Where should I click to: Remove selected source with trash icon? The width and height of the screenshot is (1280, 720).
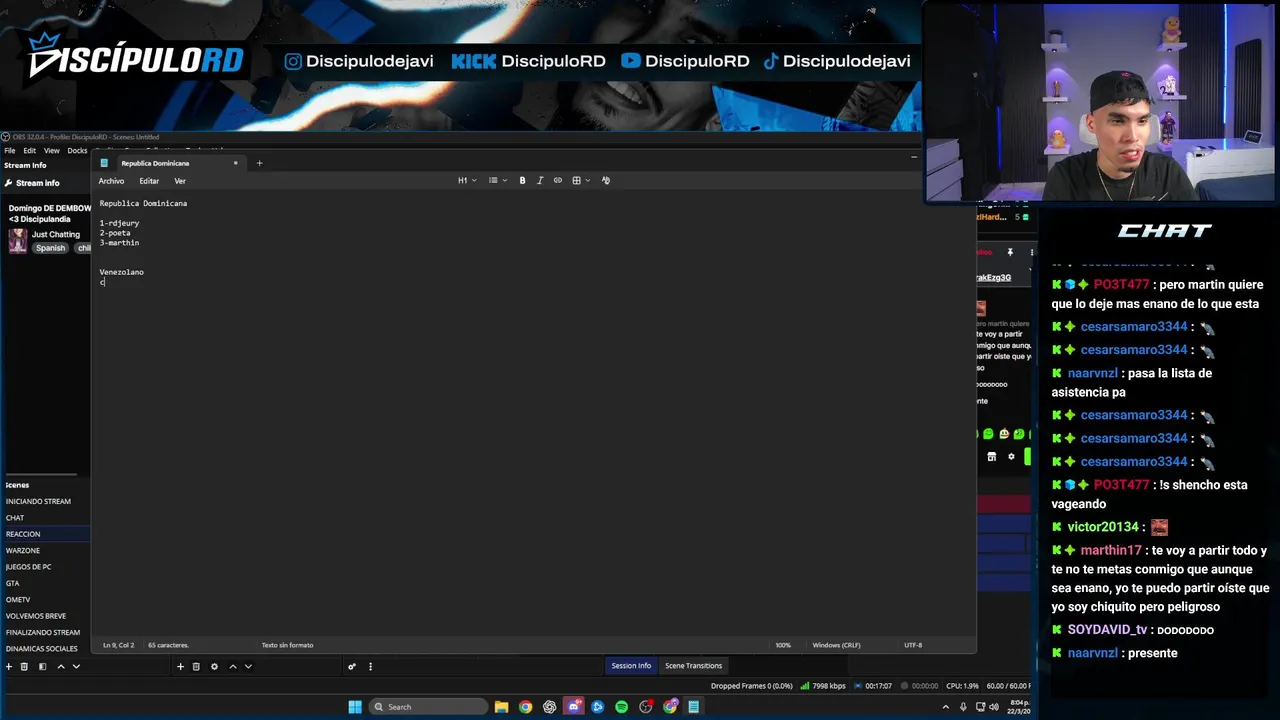(x=196, y=666)
